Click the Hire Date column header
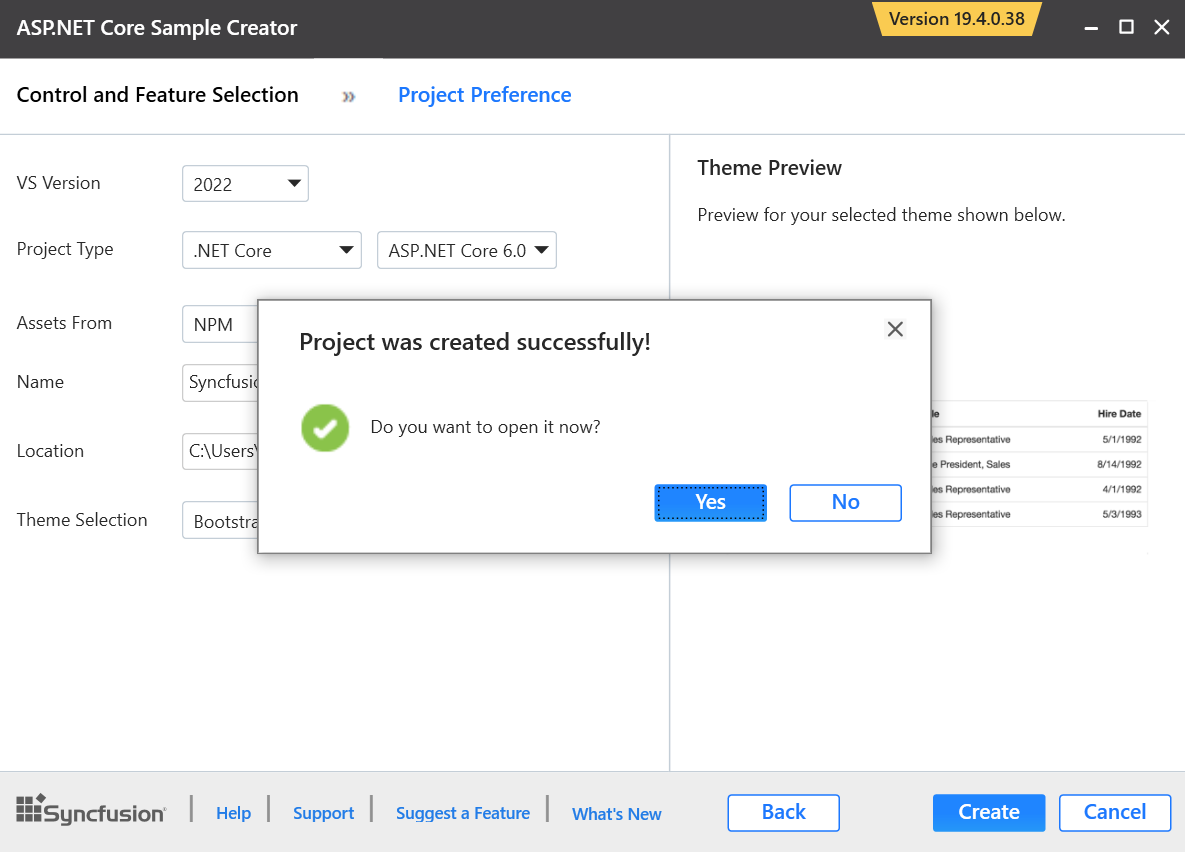Screen dimensions: 1185x852 [1119, 414]
